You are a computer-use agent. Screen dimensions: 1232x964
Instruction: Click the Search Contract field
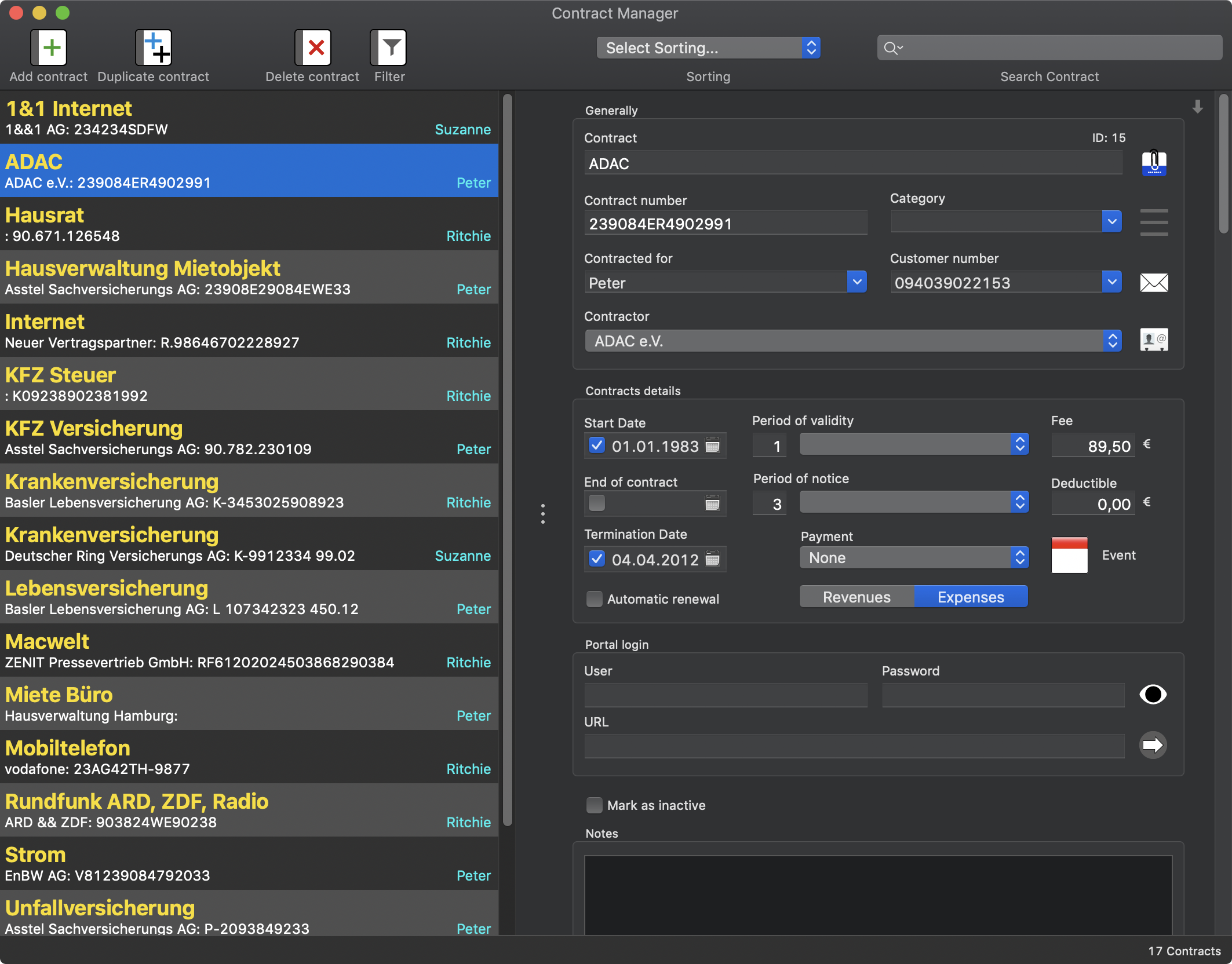pos(1049,48)
